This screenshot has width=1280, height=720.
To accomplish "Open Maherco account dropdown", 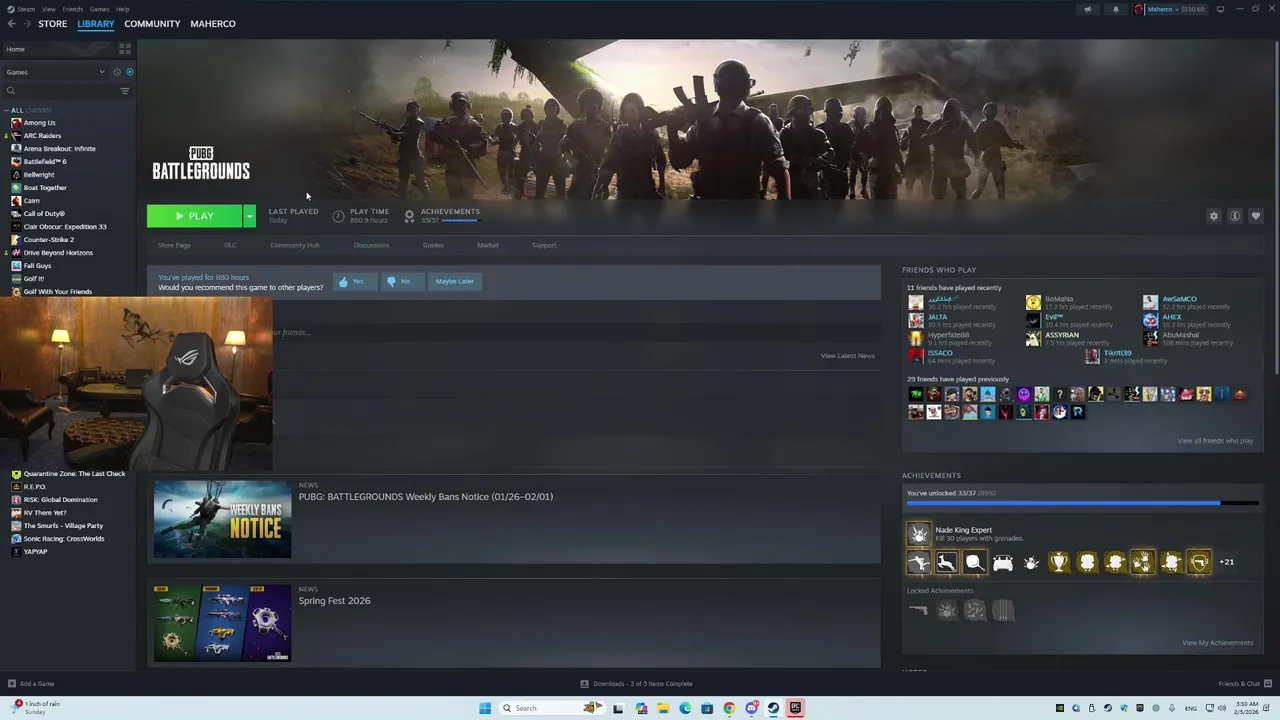I will (1171, 9).
